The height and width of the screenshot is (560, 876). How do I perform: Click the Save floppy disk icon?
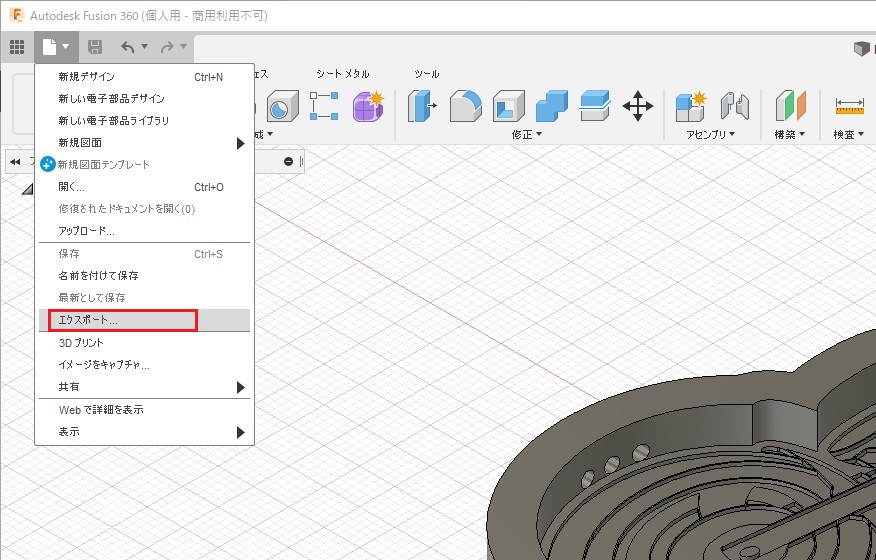pyautogui.click(x=95, y=47)
